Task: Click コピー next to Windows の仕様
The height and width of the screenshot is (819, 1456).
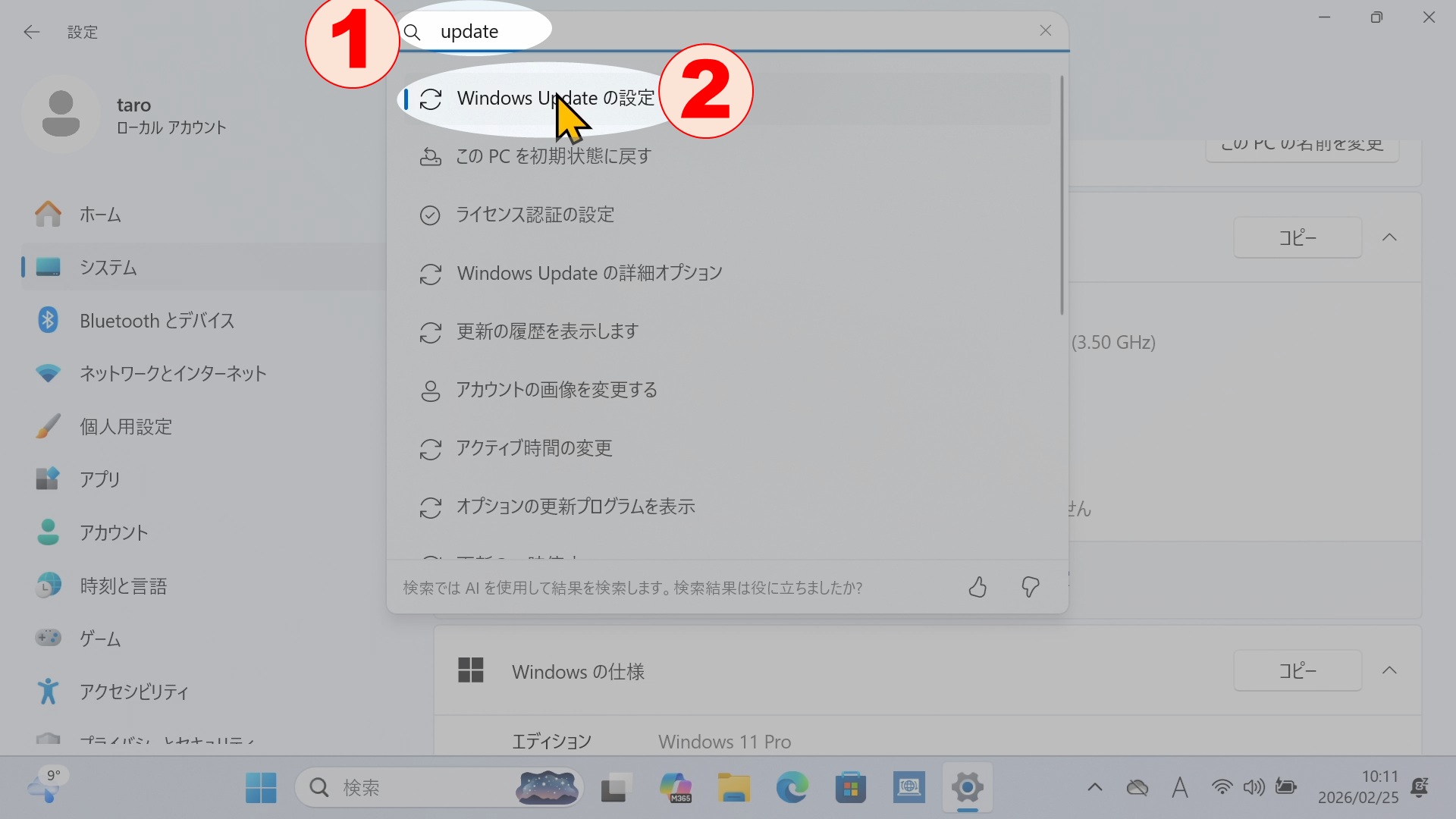Action: pos(1296,670)
